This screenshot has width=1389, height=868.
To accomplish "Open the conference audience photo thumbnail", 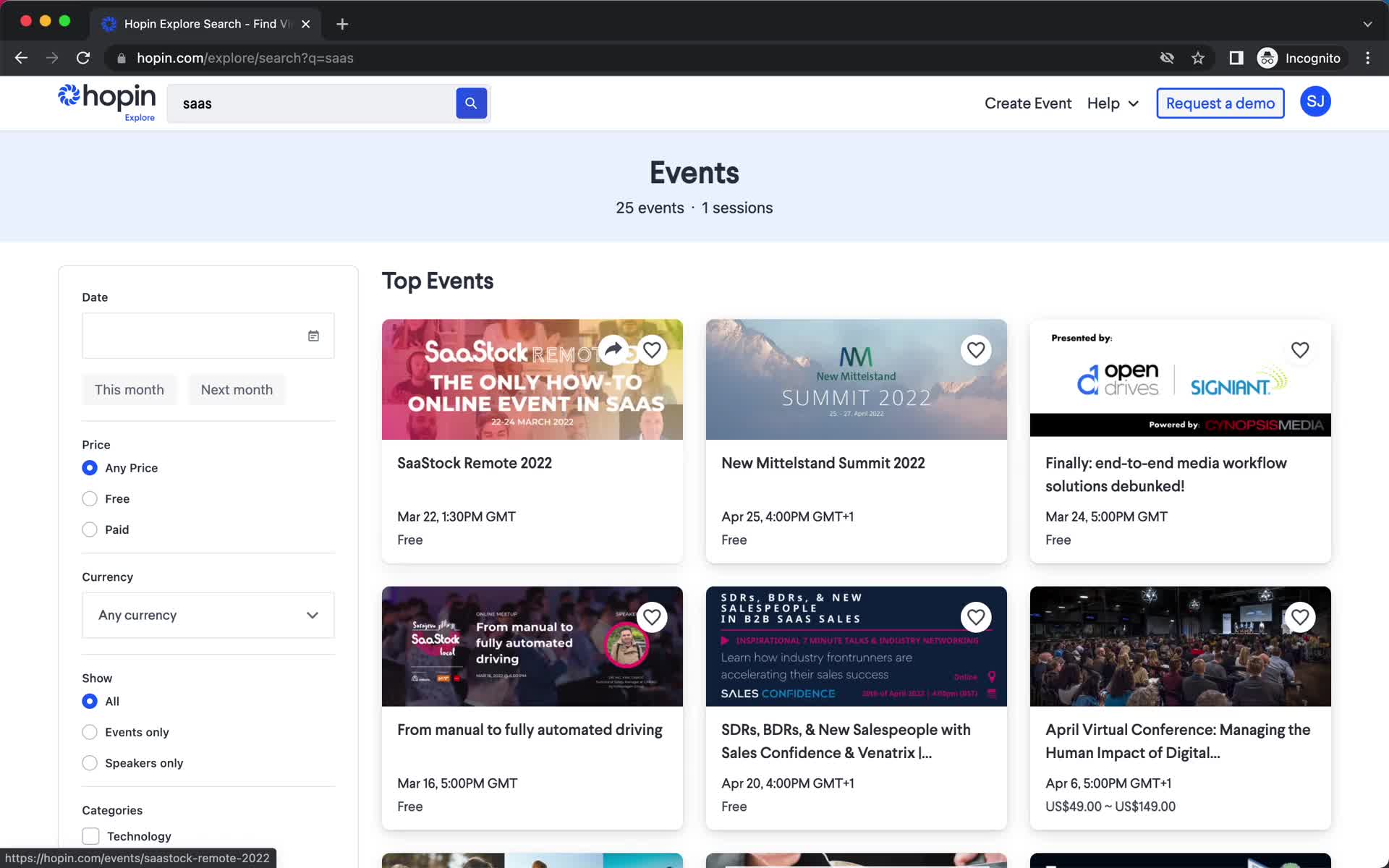I will [x=1181, y=647].
